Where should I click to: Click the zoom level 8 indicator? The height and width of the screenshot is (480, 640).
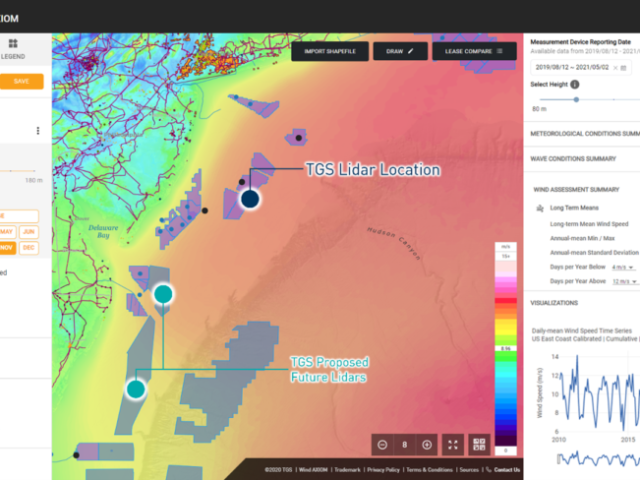[x=404, y=445]
